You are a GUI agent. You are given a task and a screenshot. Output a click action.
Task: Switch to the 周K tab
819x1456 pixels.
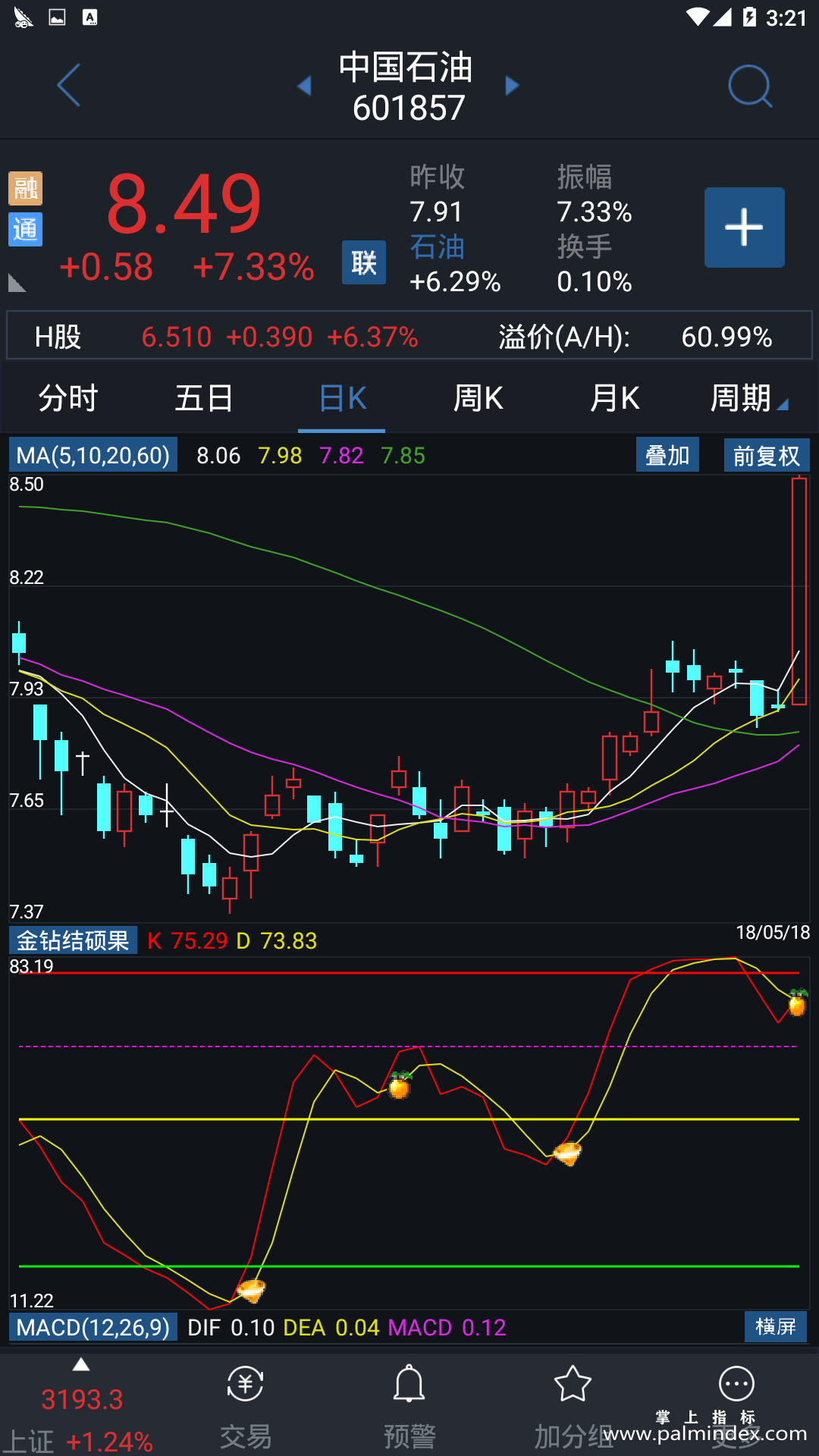coord(479,398)
